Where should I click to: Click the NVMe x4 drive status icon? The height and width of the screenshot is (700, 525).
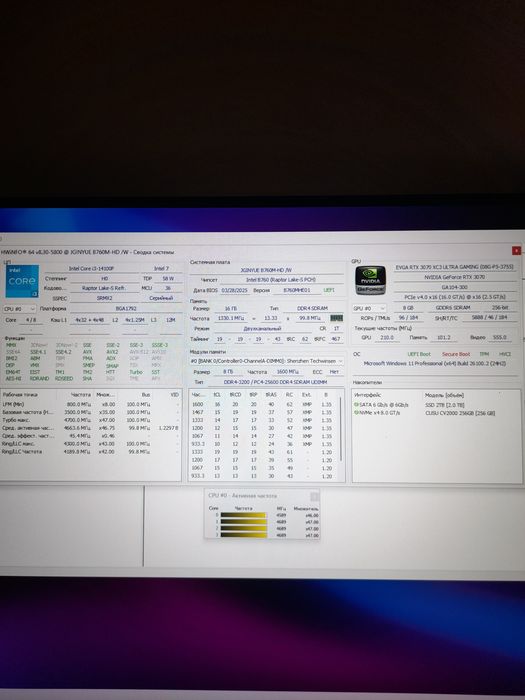tap(356, 413)
